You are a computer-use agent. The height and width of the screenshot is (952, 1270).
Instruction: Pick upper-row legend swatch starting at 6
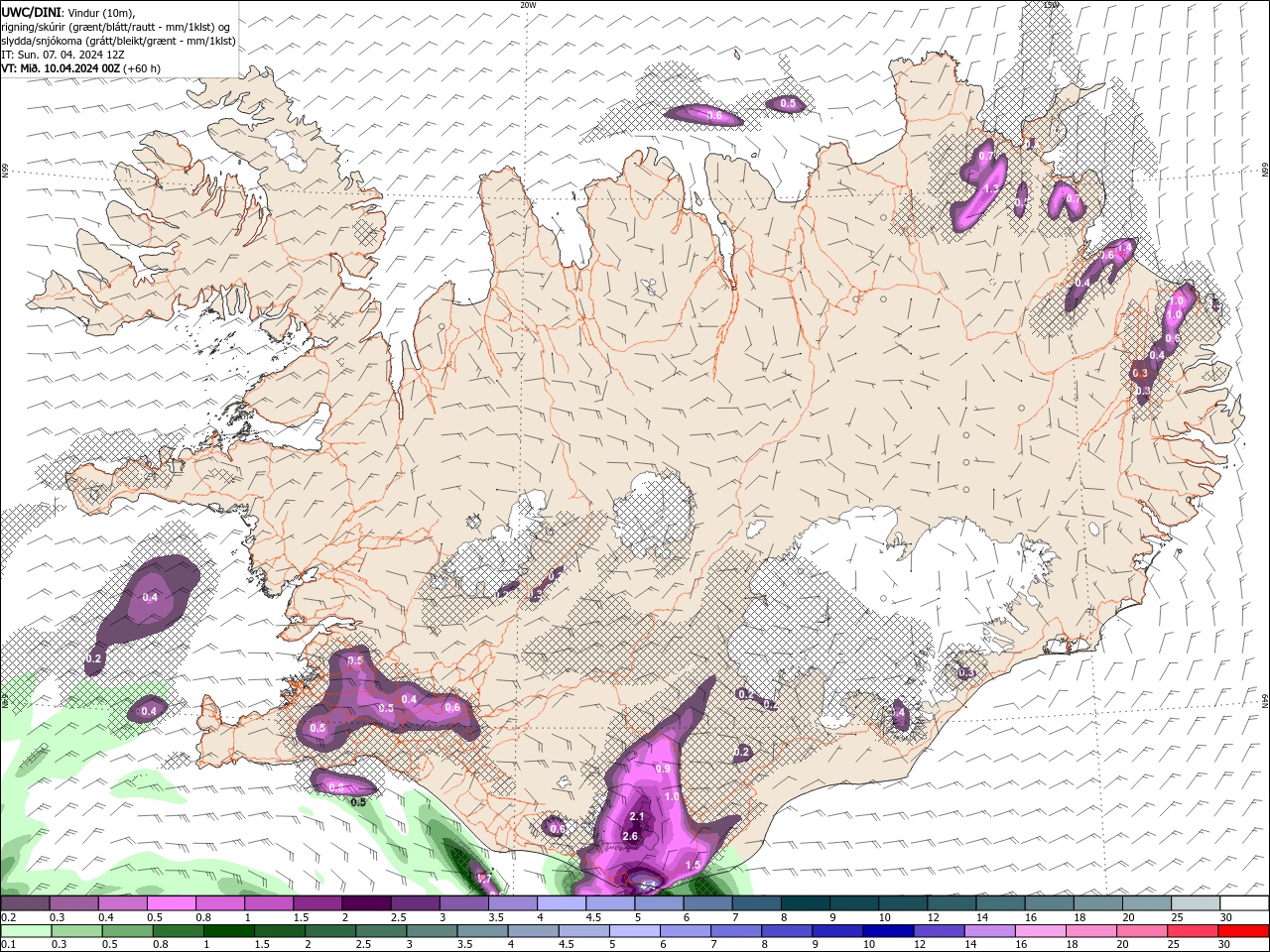pos(708,903)
